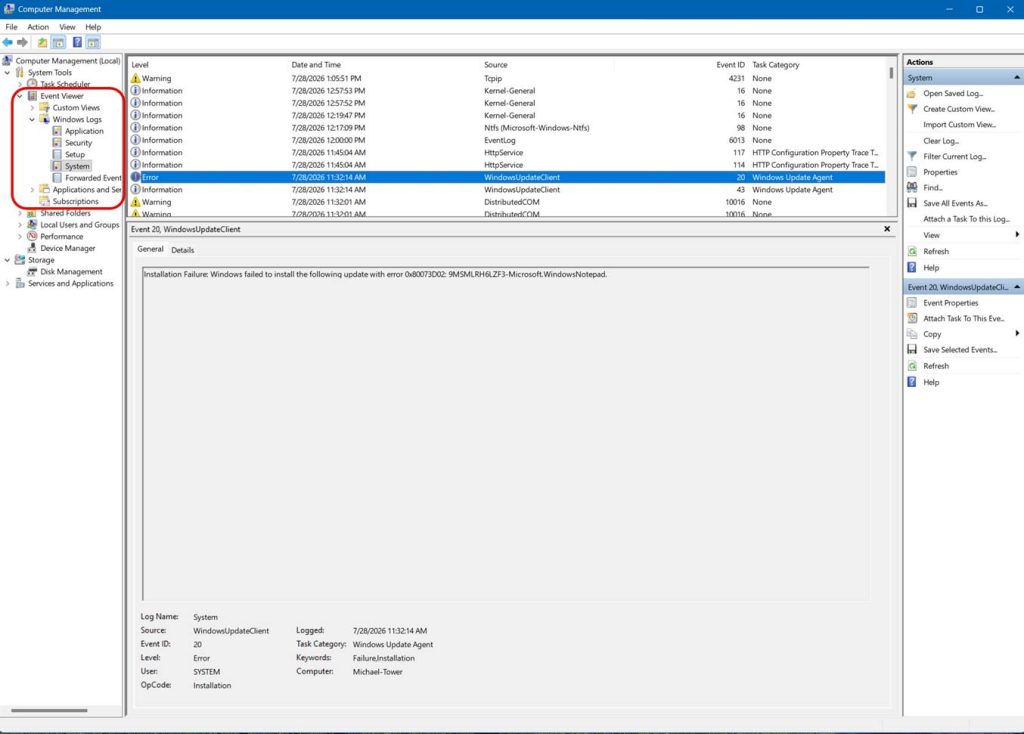Collapse the Storage tree node
1024x734 pixels.
click(x=7, y=260)
